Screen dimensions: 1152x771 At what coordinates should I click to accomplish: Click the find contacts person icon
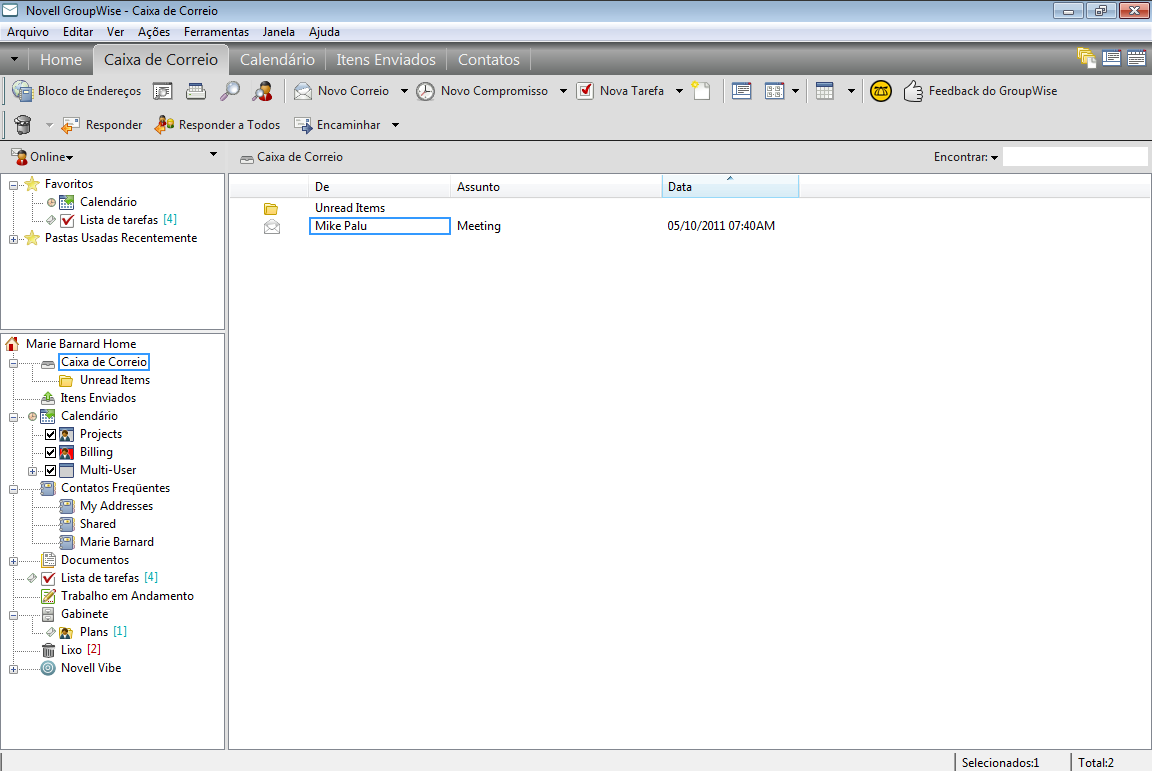point(262,91)
